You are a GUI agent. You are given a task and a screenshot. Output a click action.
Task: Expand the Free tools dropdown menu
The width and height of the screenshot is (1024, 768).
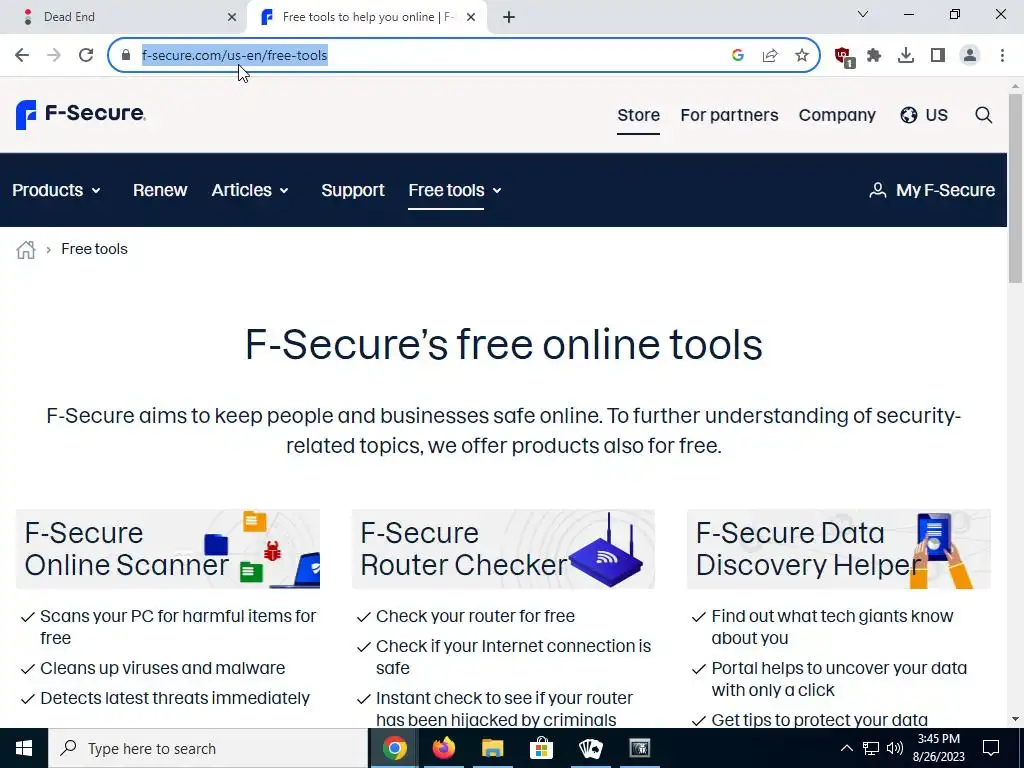455,190
